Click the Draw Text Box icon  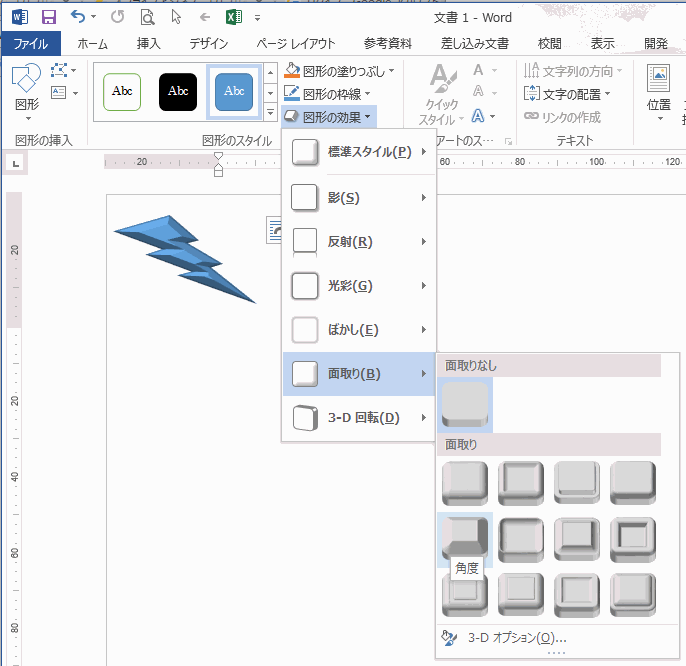point(59,93)
